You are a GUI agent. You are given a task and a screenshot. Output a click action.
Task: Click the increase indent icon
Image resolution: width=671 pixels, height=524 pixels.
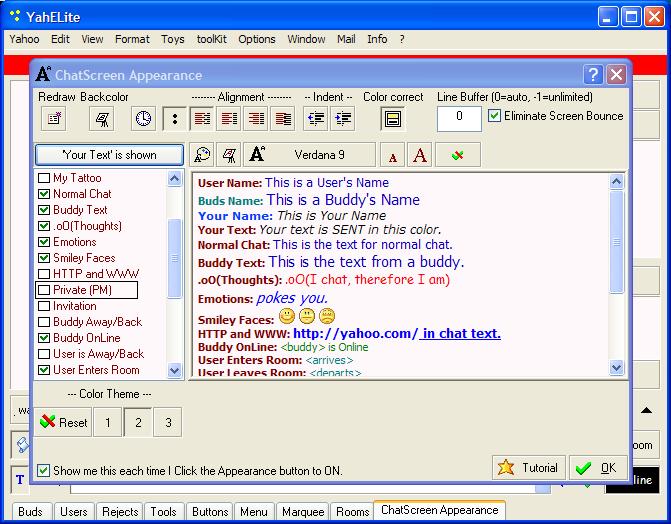click(343, 118)
